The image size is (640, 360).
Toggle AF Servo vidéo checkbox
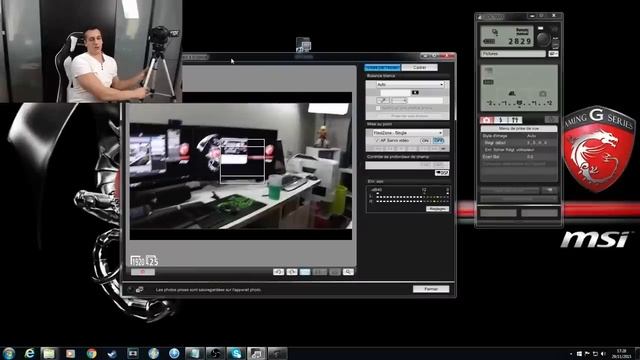[x=377, y=140]
